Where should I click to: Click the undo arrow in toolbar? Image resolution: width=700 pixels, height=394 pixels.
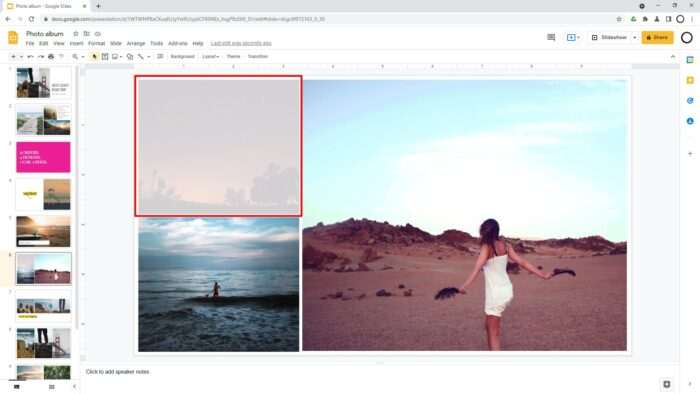[x=30, y=57]
